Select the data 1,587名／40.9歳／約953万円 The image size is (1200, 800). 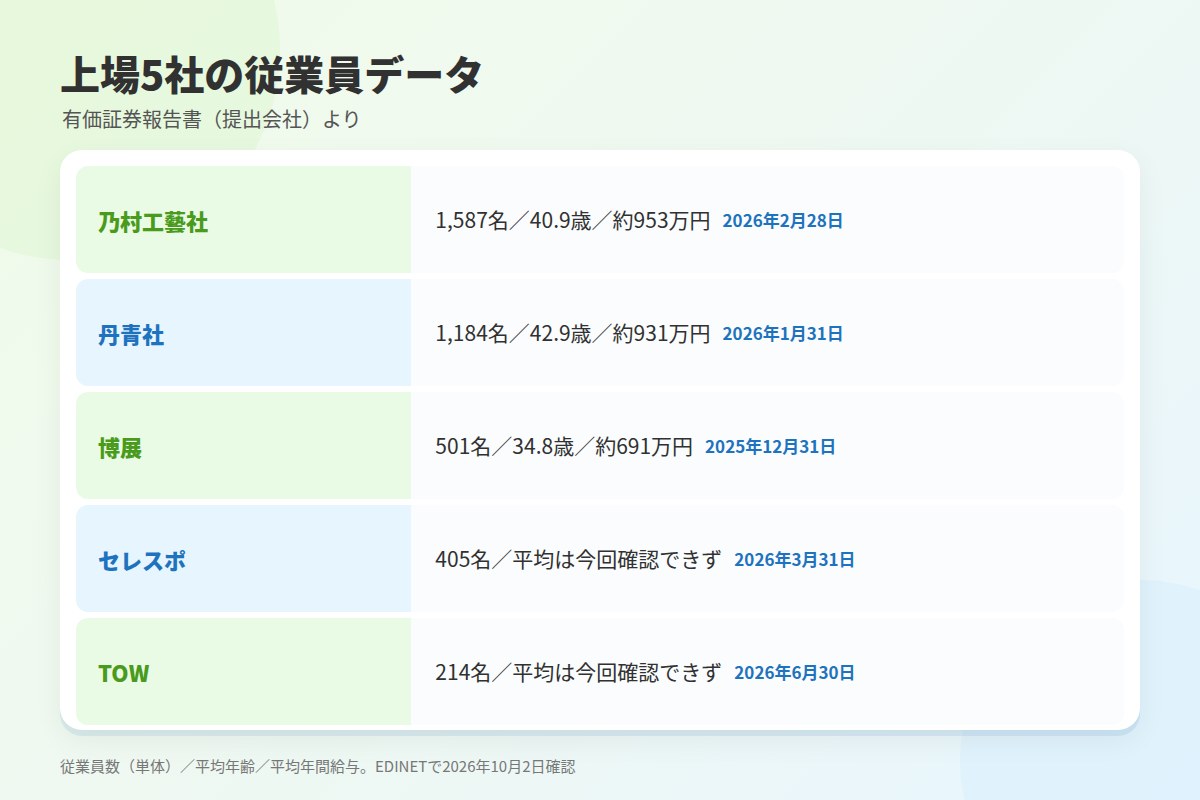(572, 221)
